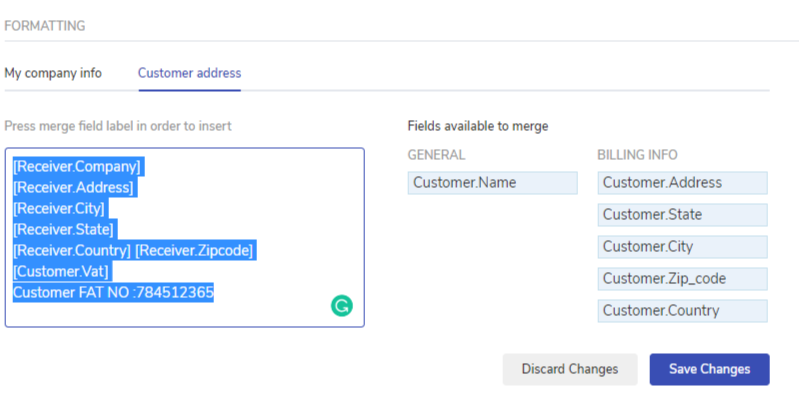The width and height of the screenshot is (799, 405).
Task: Click the [Receiver.City] text in the editor
Action: [x=59, y=208]
